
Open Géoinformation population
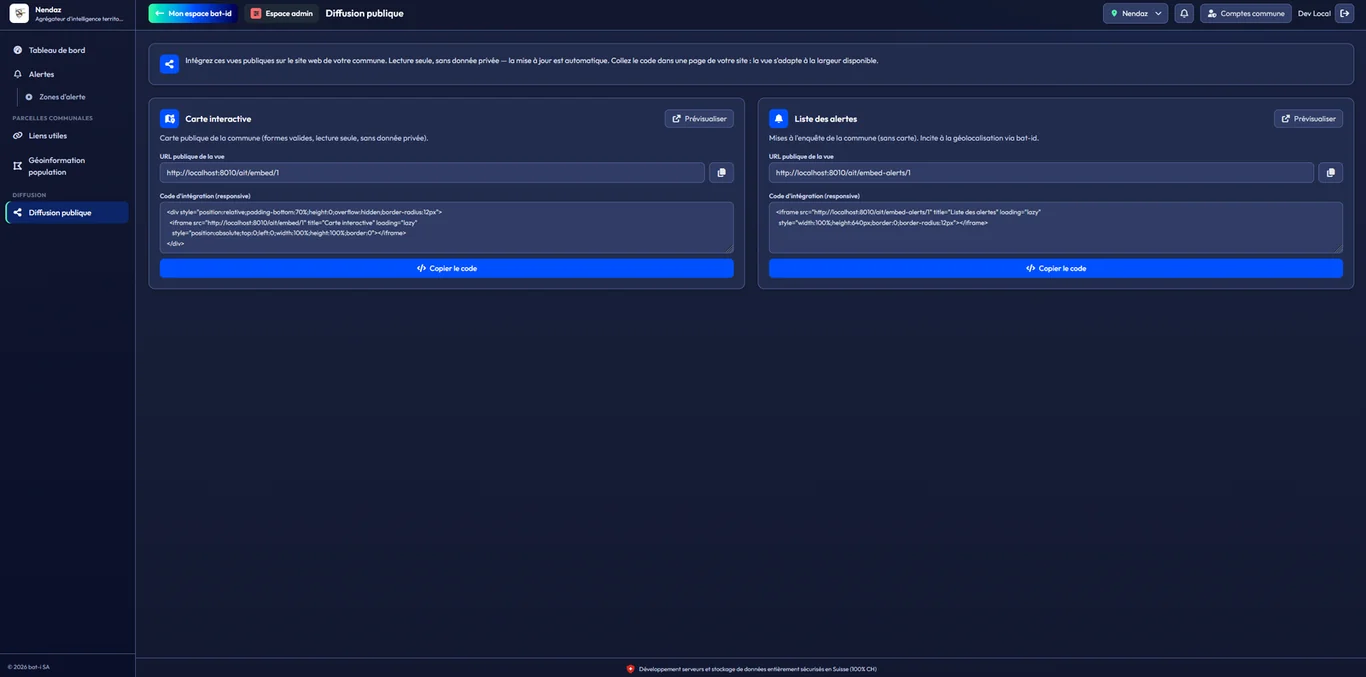point(67,166)
